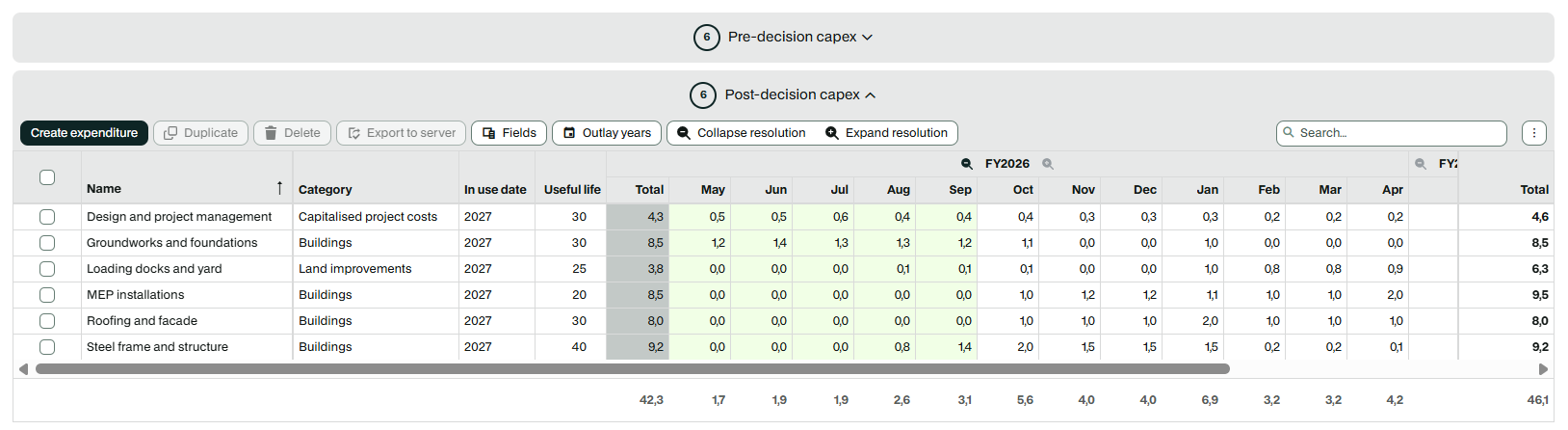
Task: Click the Delete button
Action: pyautogui.click(x=292, y=133)
